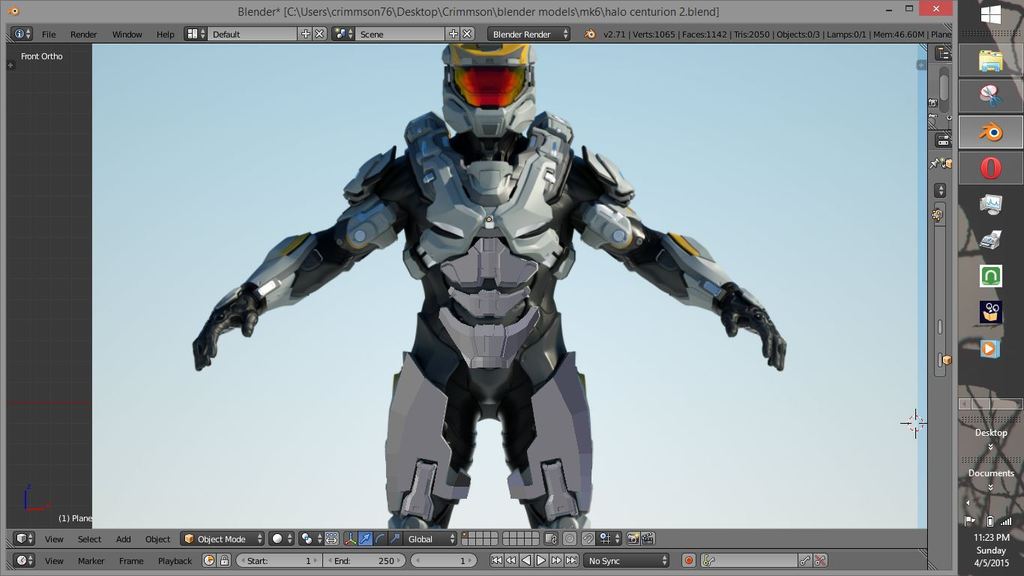Click the End frame field
This screenshot has width=1024, height=576.
(x=365, y=560)
